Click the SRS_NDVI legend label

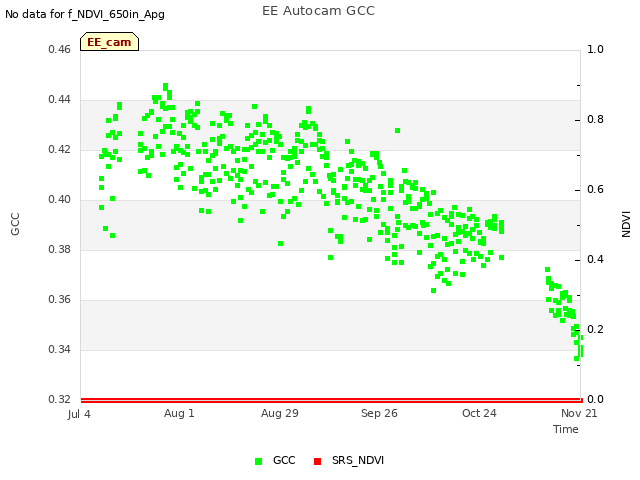[358, 460]
